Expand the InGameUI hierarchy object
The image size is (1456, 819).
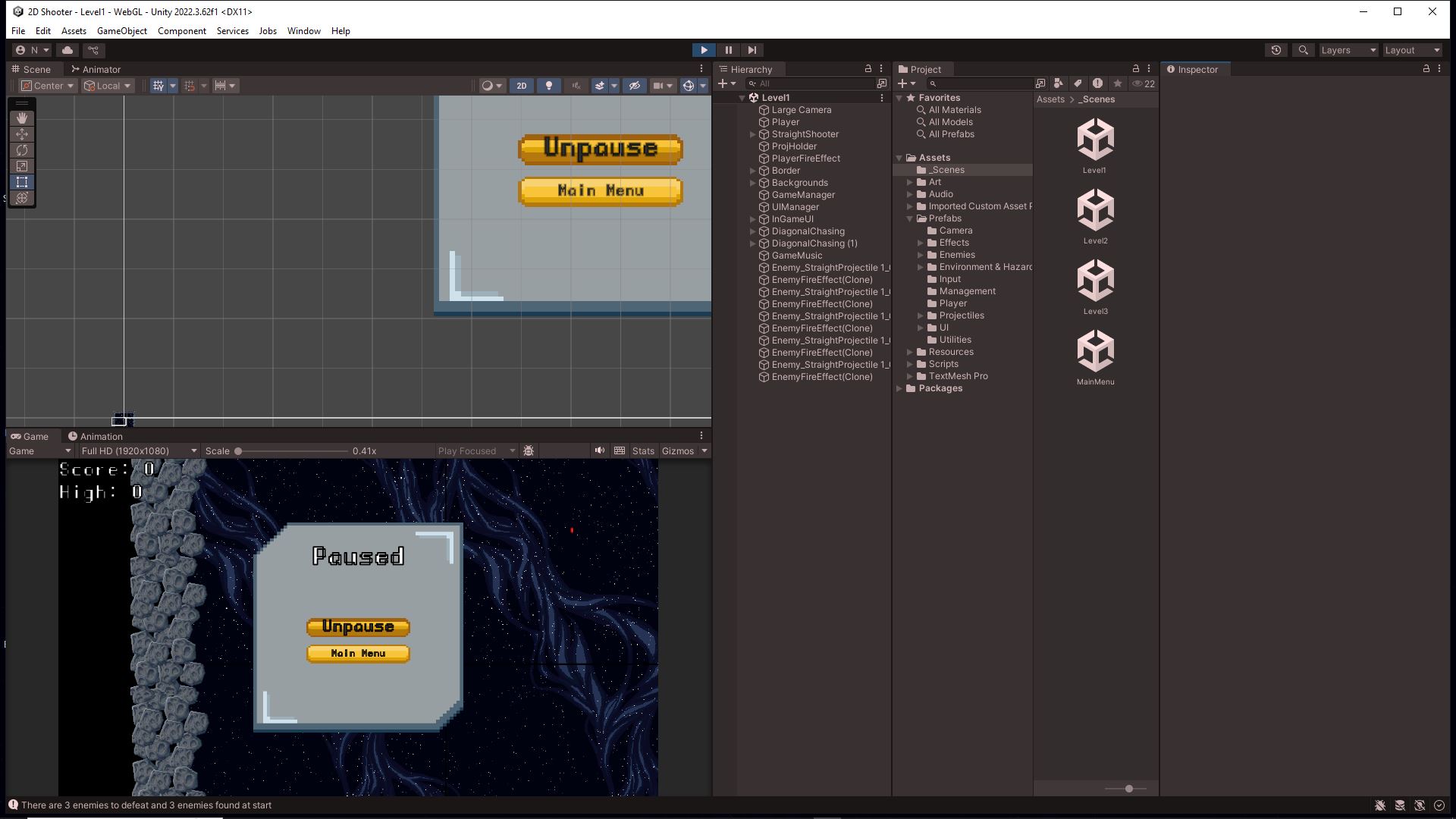[x=753, y=219]
